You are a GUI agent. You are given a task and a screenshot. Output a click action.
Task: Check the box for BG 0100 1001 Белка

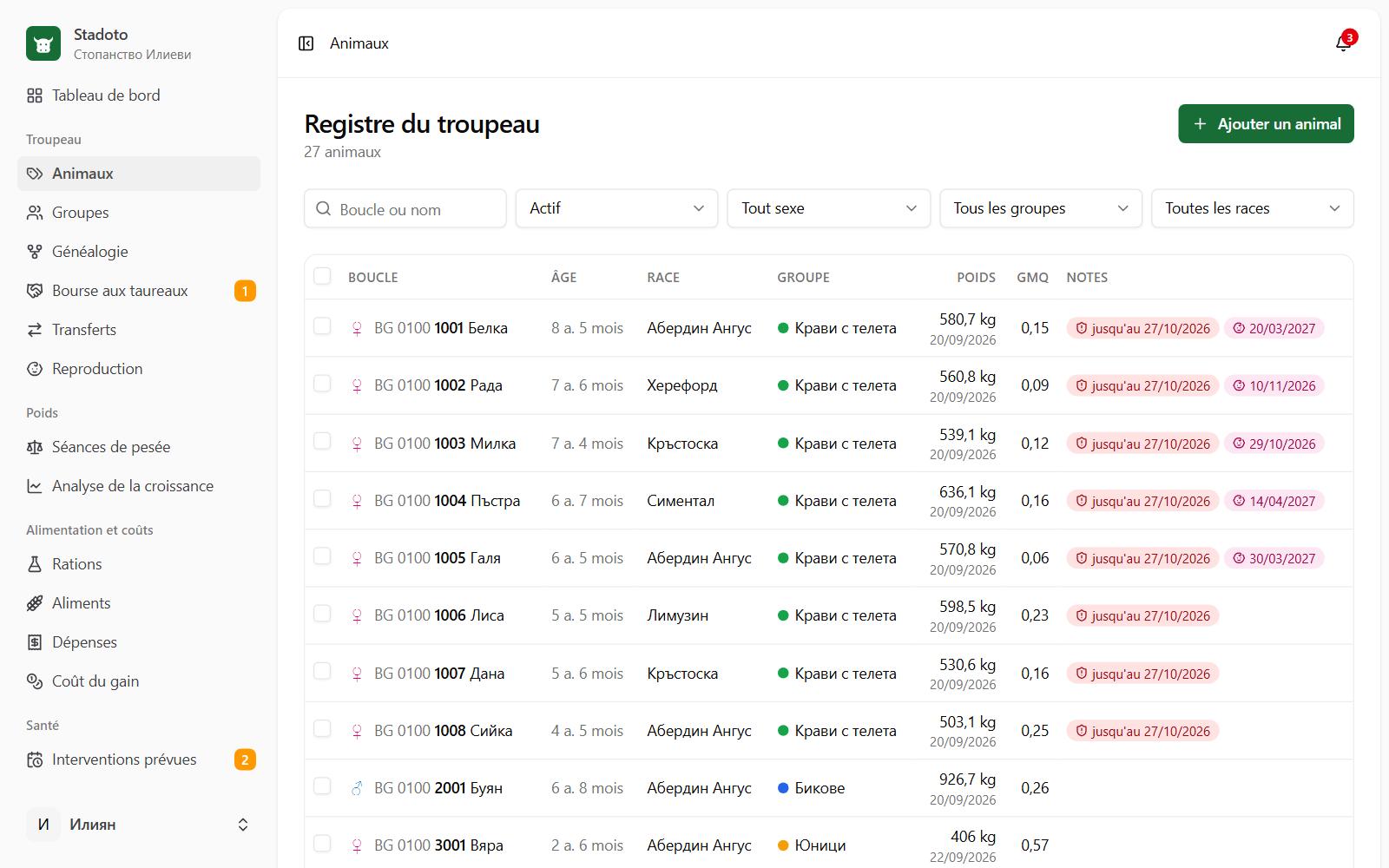point(322,326)
